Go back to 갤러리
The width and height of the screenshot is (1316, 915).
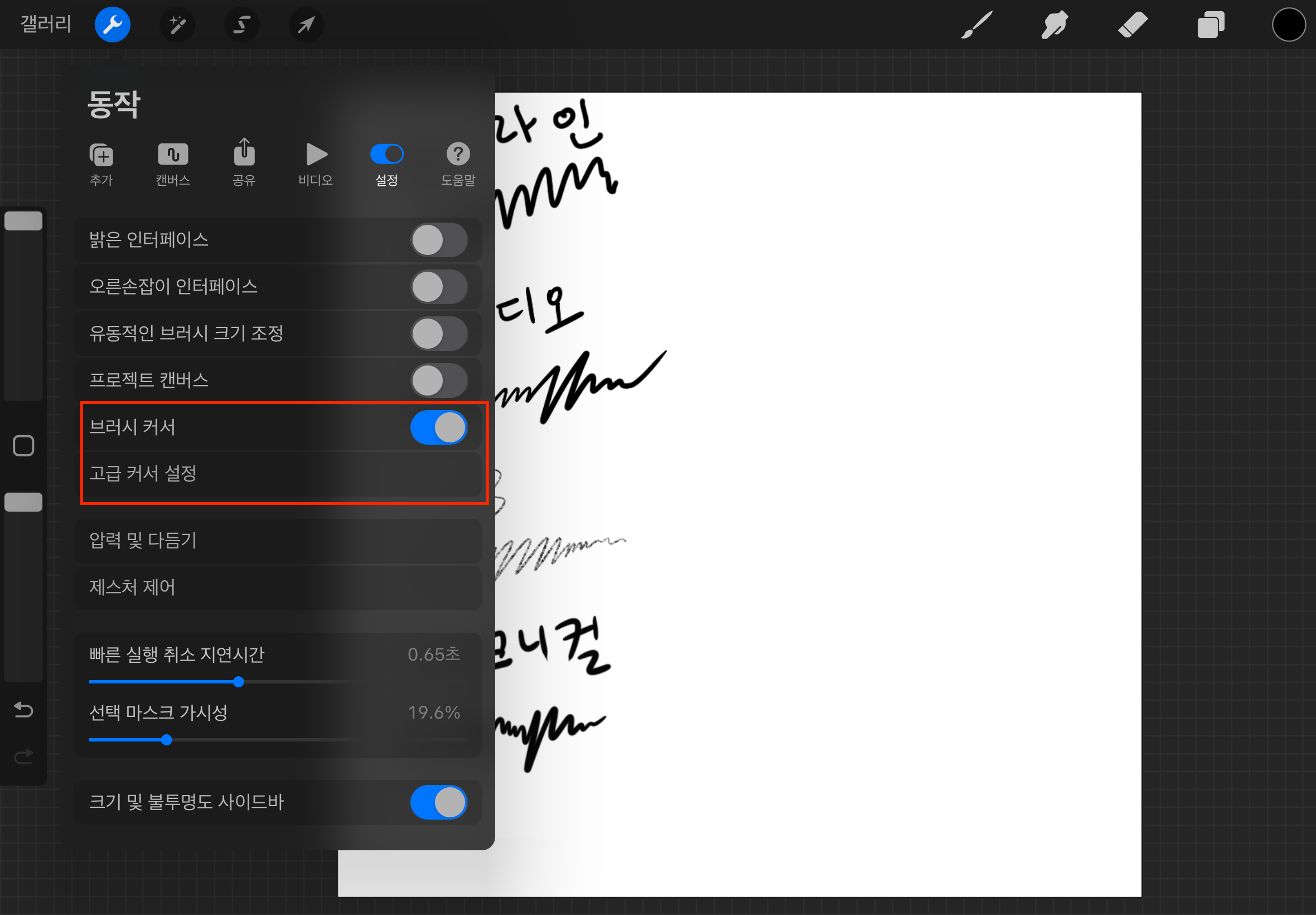click(x=46, y=25)
